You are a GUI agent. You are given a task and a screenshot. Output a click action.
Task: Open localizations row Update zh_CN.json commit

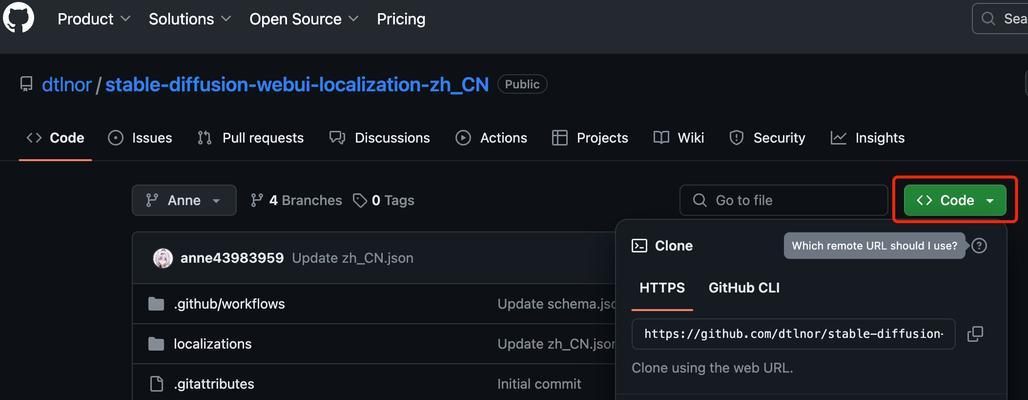tap(556, 344)
